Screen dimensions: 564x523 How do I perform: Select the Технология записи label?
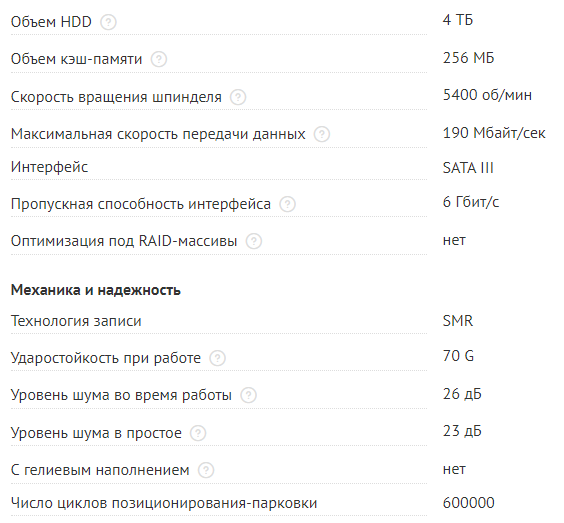click(x=76, y=321)
